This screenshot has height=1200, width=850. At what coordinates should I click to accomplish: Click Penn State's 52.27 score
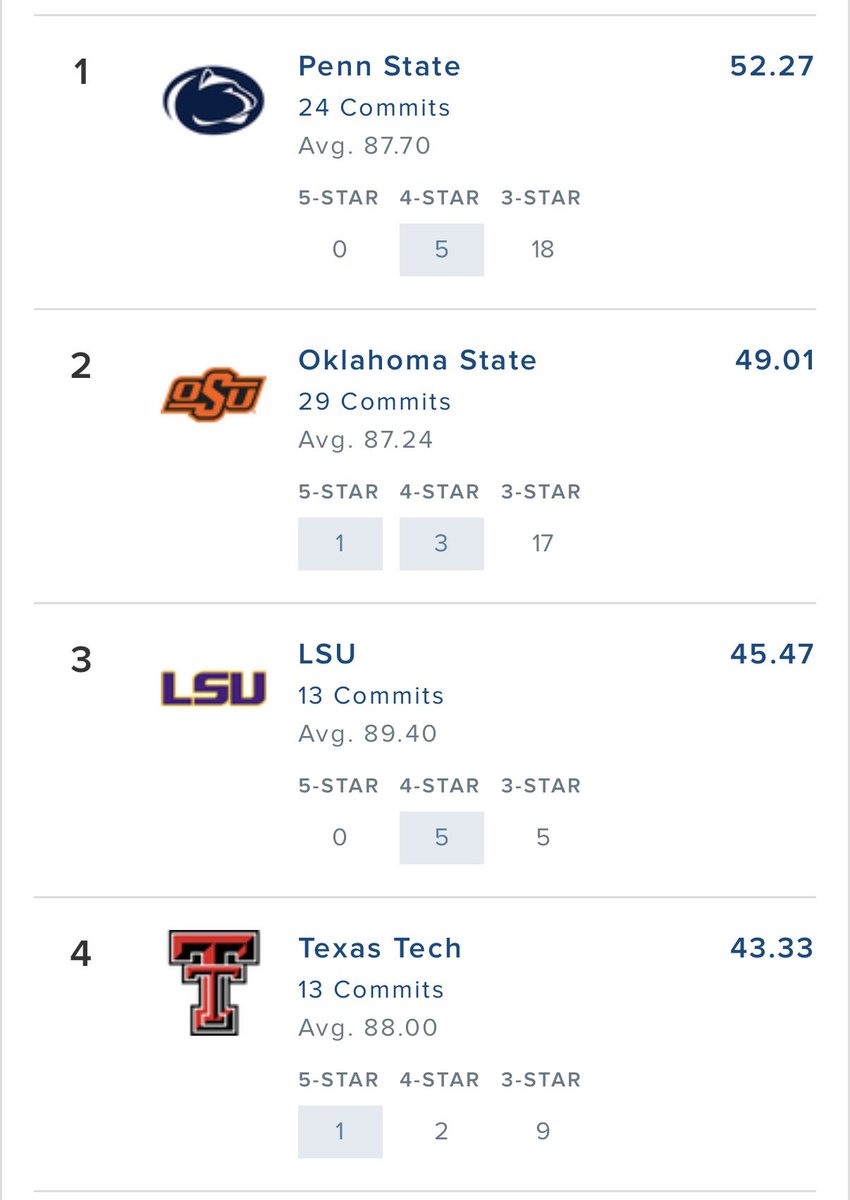pos(772,67)
